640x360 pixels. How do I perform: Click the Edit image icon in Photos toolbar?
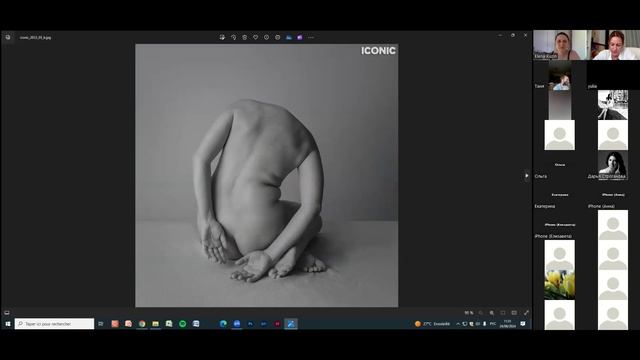click(x=222, y=37)
